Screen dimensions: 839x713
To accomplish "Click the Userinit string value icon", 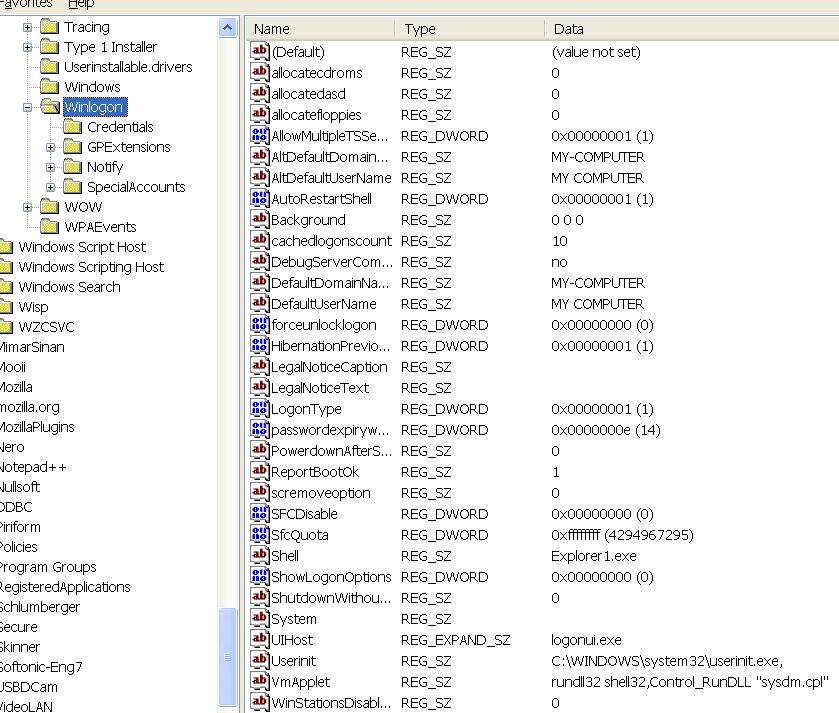I will (260, 660).
